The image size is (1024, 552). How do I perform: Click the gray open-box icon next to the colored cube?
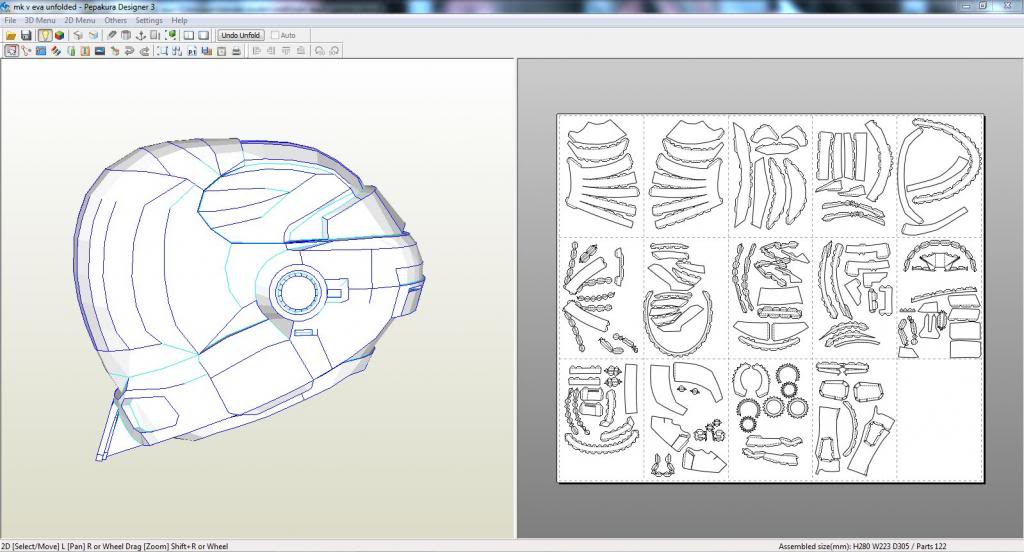(x=78, y=35)
